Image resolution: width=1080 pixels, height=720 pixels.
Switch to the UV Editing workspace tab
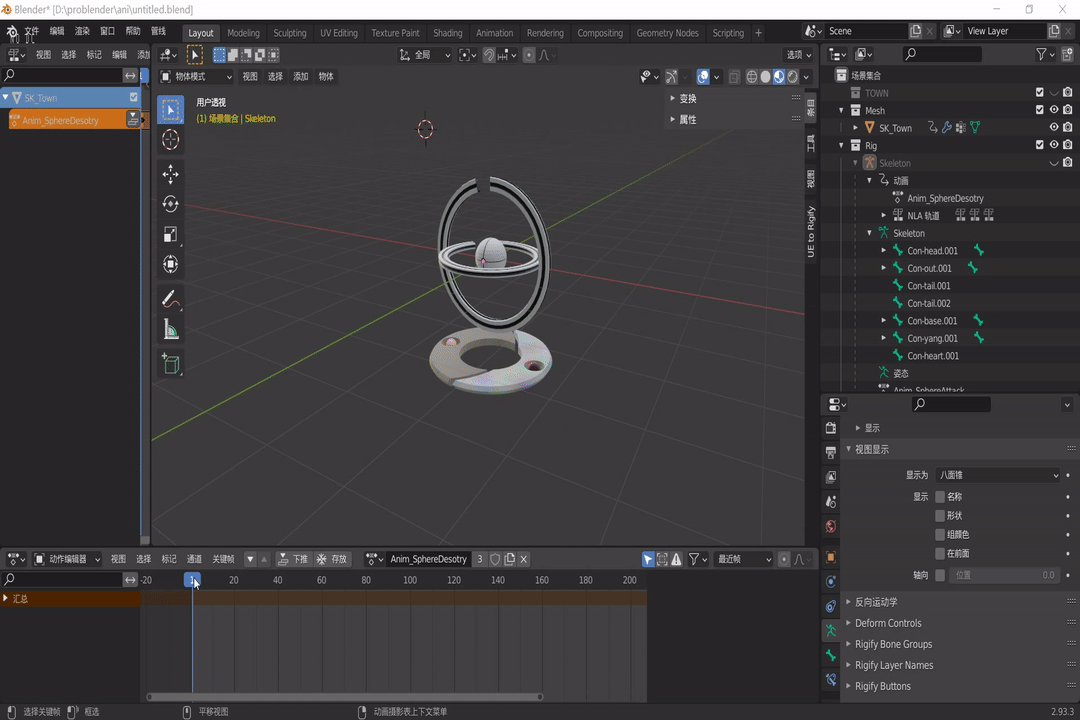338,32
